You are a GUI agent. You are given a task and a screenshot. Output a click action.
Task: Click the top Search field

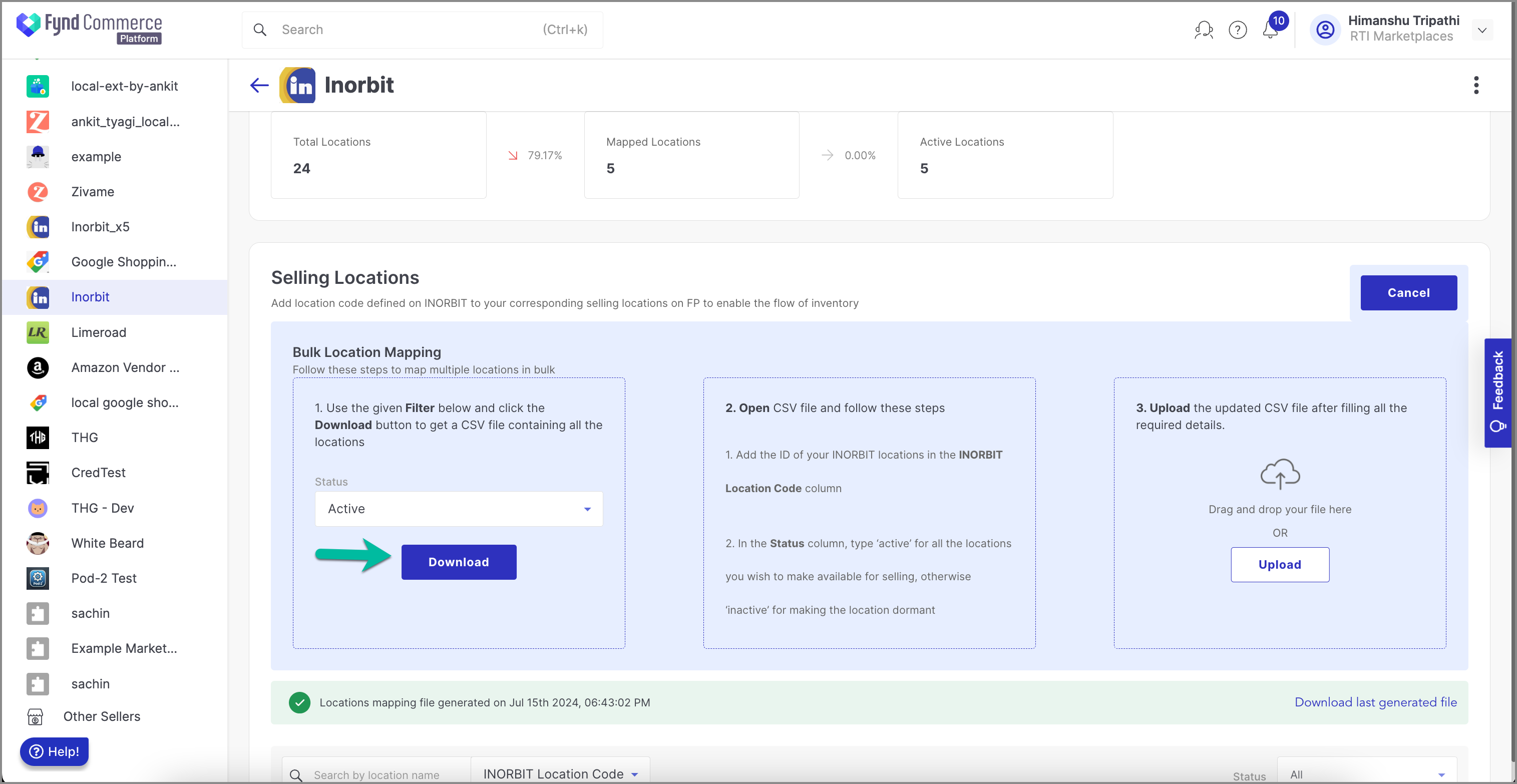(422, 30)
